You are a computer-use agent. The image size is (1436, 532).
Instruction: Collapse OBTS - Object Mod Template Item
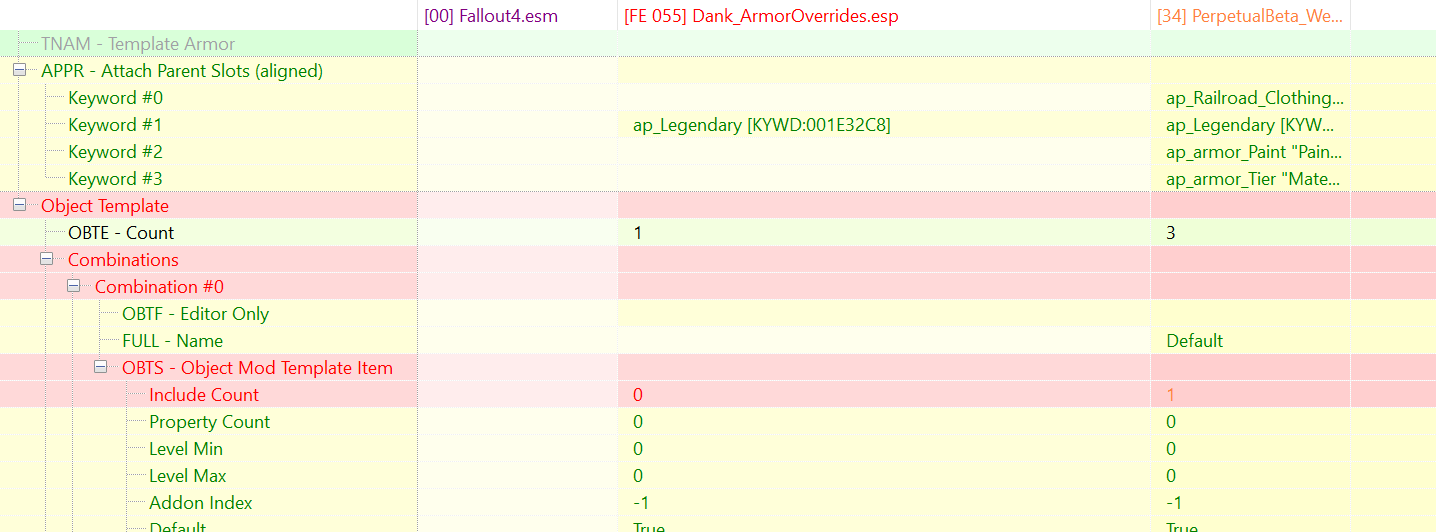click(100, 368)
